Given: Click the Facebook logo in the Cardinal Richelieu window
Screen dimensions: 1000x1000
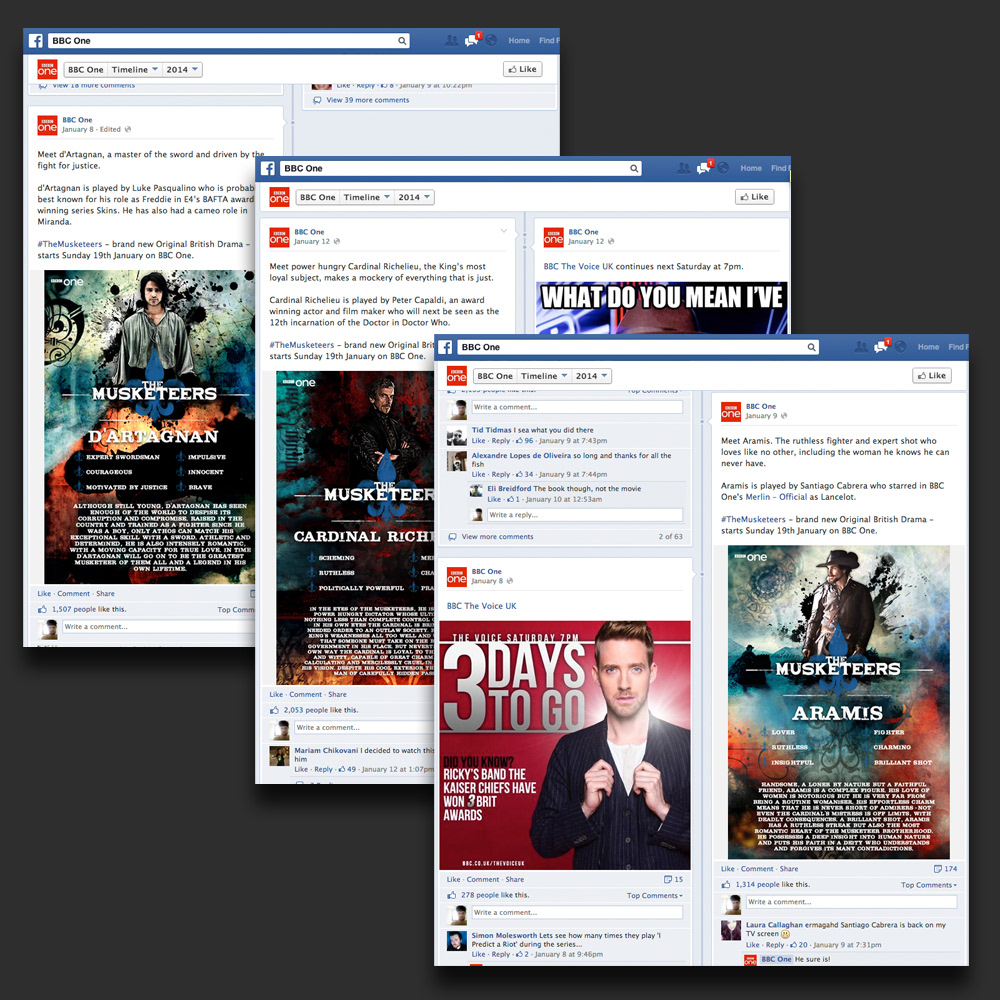Looking at the screenshot, I should [268, 168].
